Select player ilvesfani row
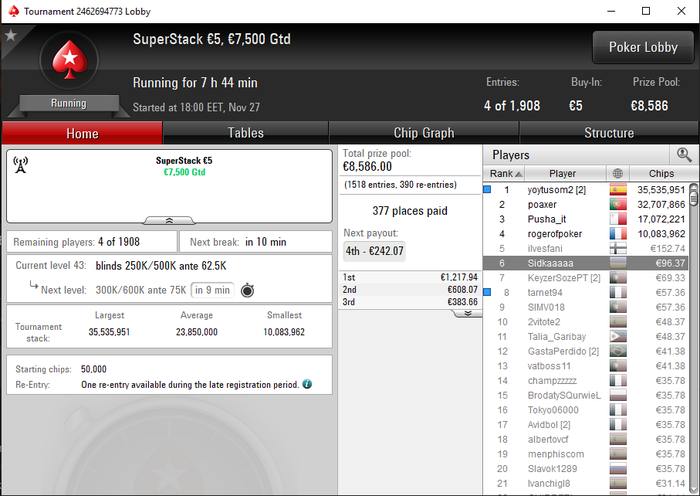 coord(586,249)
